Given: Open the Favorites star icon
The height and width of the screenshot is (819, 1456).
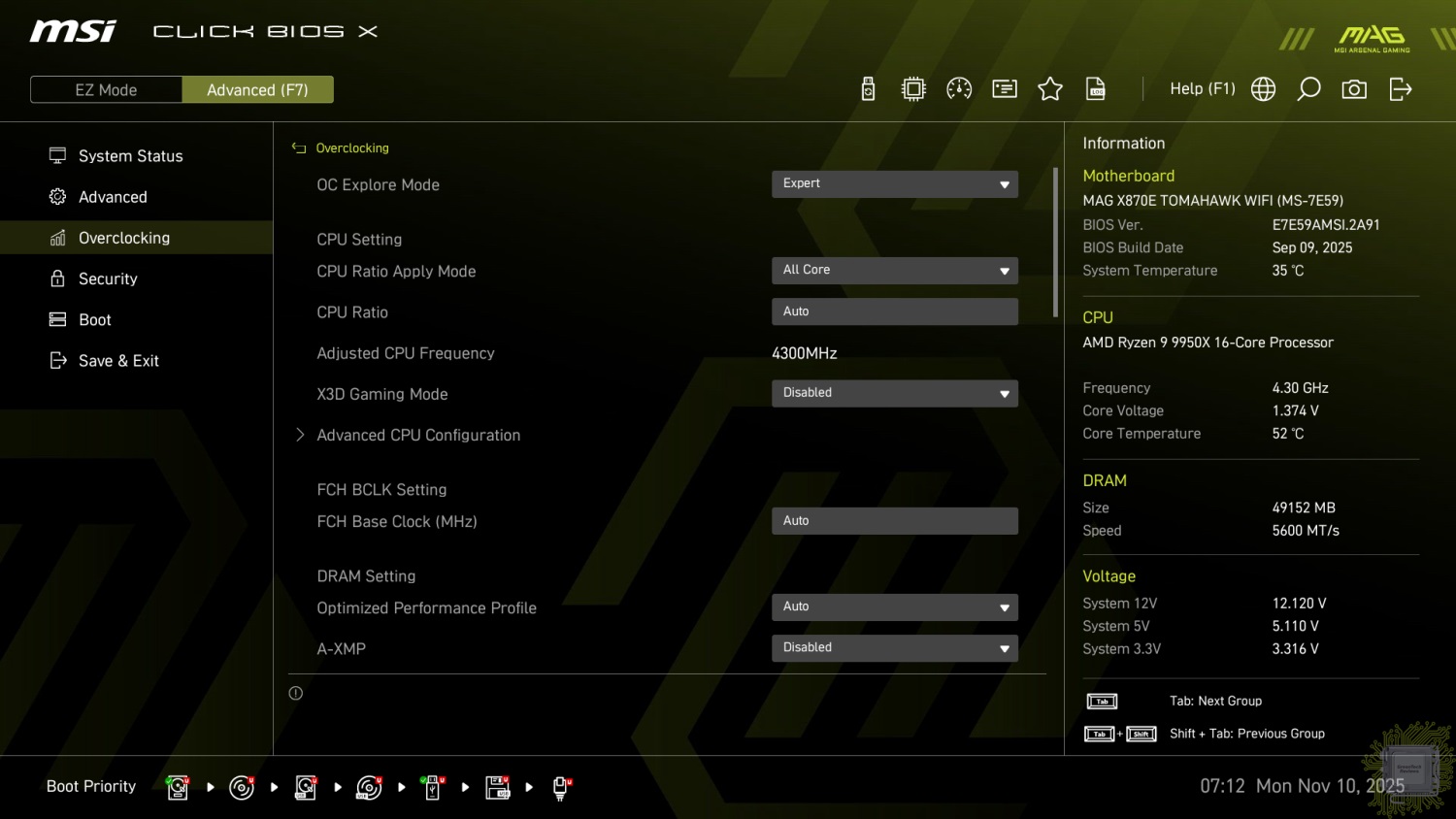Looking at the screenshot, I should 1050,89.
